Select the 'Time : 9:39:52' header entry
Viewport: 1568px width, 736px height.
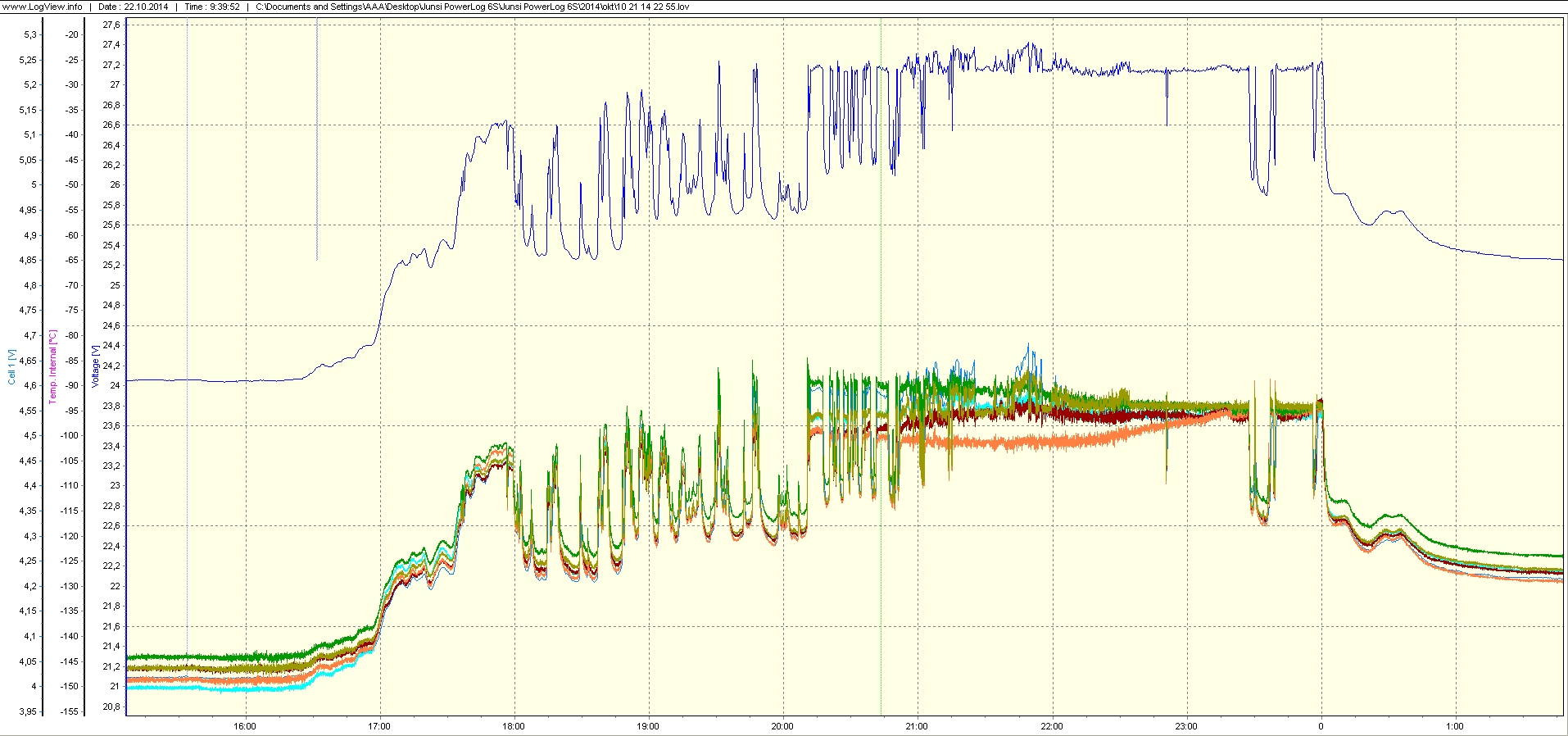click(212, 7)
